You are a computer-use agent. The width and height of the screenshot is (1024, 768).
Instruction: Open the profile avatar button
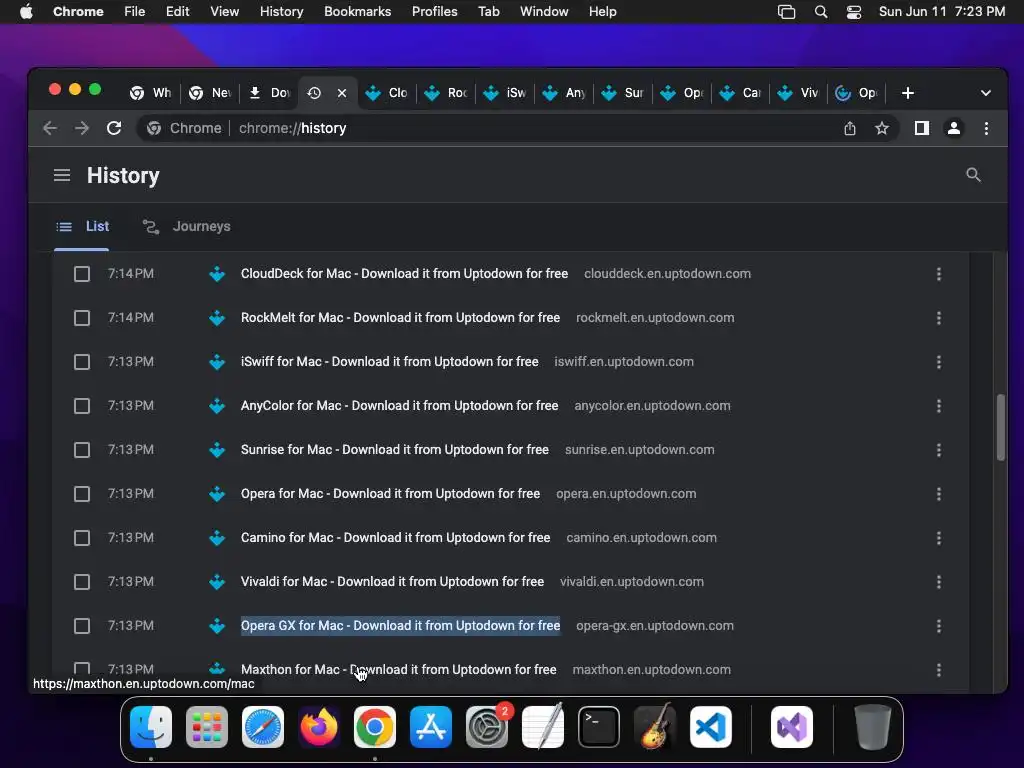[x=953, y=128]
